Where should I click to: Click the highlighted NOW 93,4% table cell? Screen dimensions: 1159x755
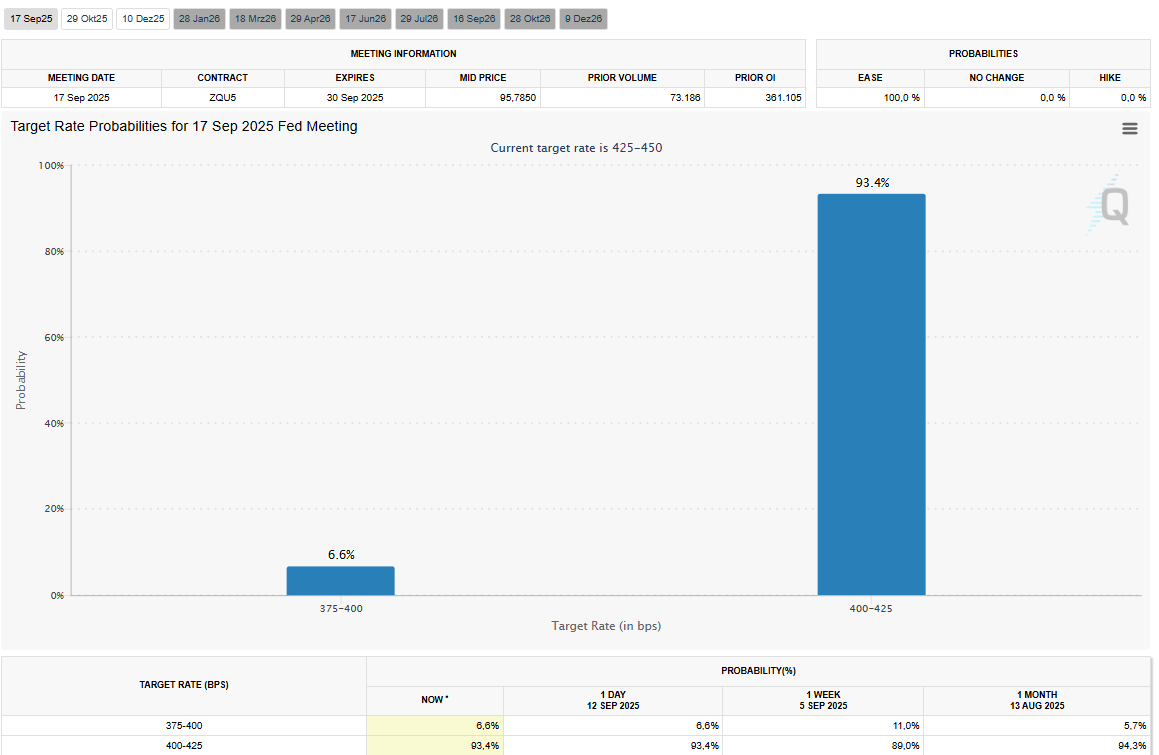(435, 745)
